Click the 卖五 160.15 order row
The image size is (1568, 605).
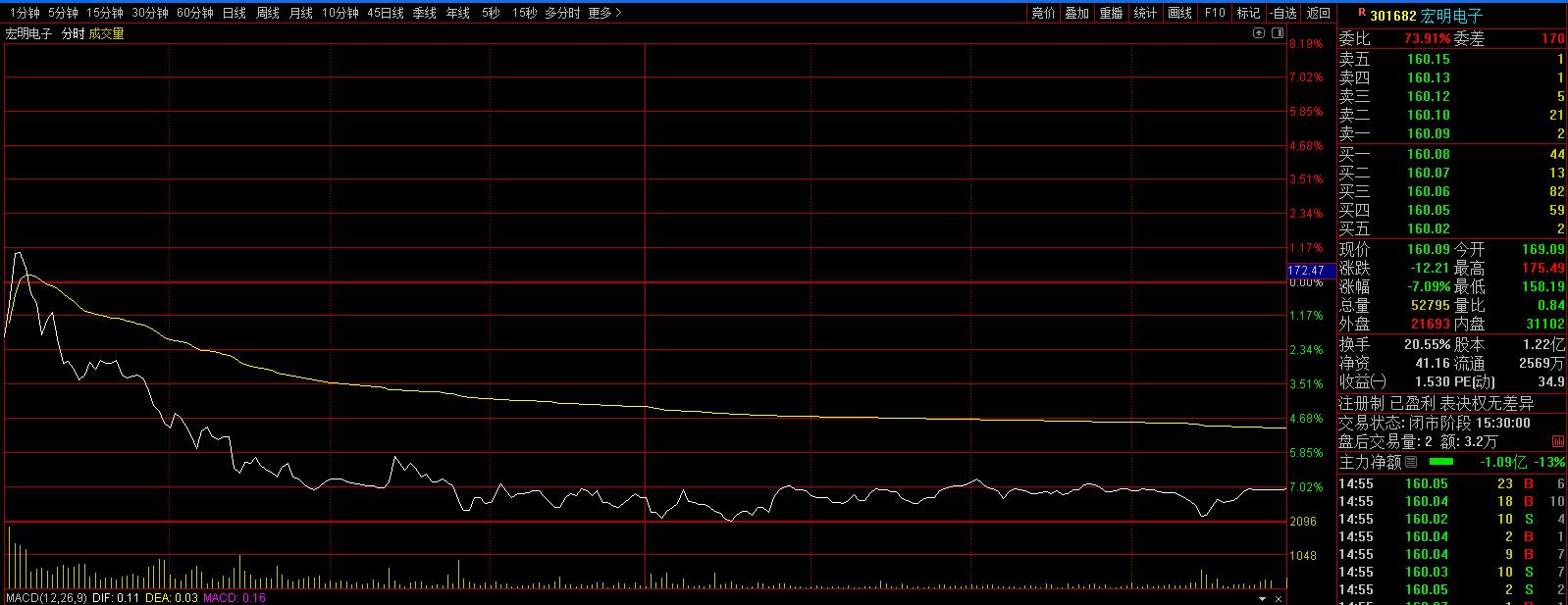[1452, 59]
